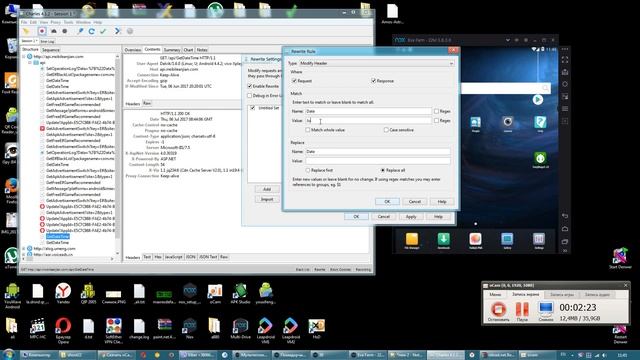The width and height of the screenshot is (640, 360).
Task: Open the green Downloads app in Nox dock
Action: point(444,239)
